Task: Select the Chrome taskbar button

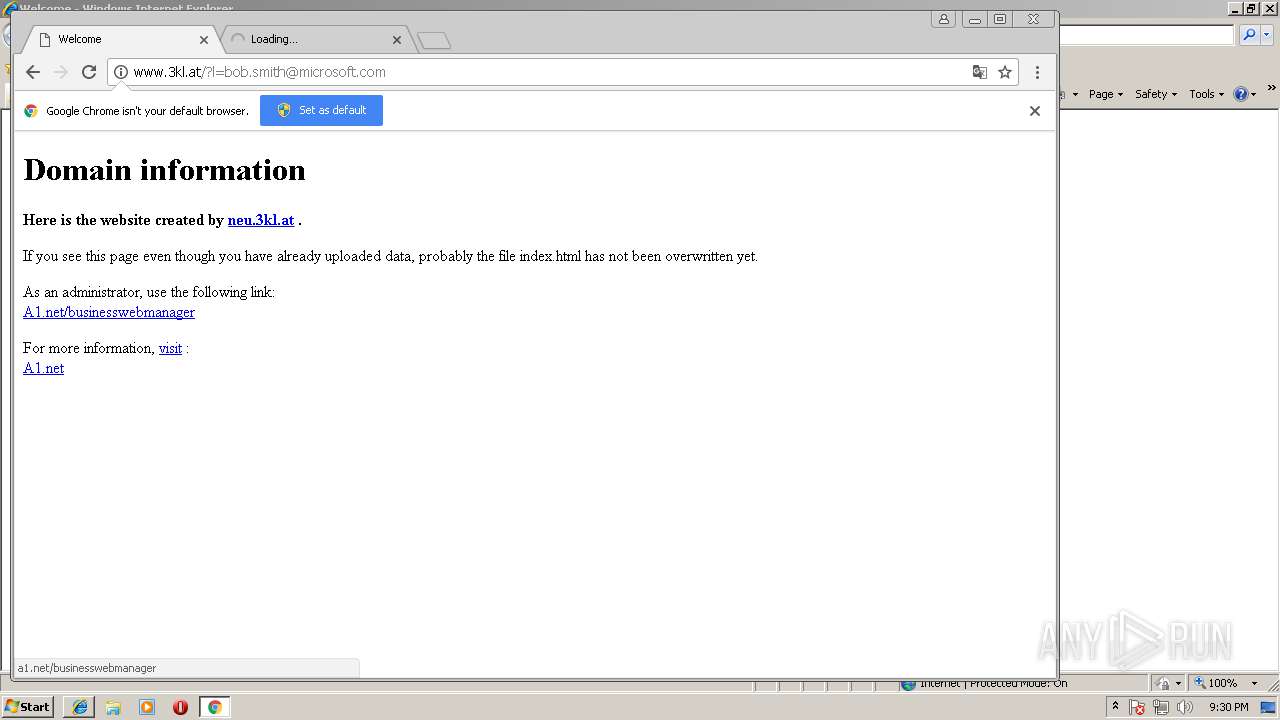Action: (x=214, y=707)
